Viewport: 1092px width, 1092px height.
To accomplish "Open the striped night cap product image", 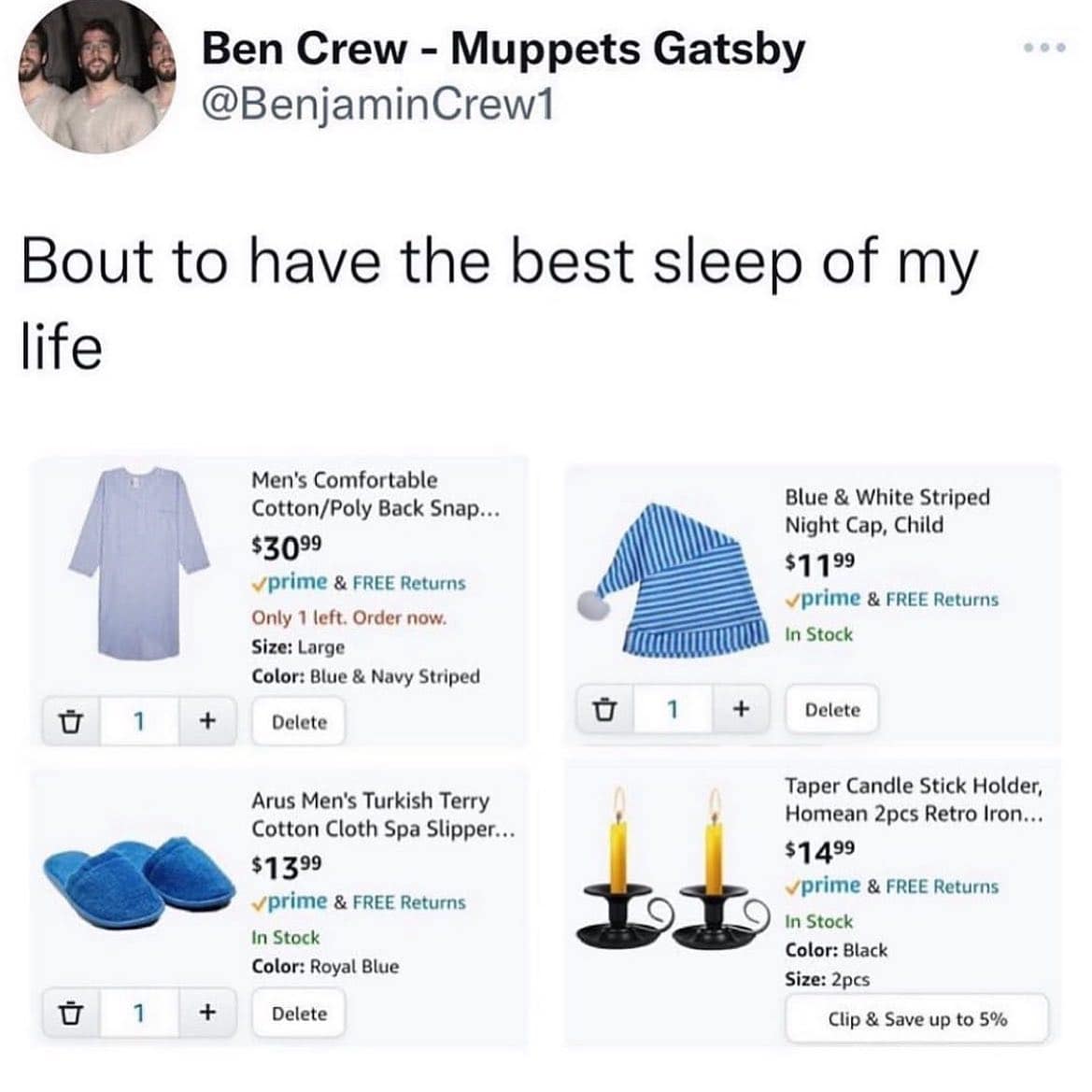I will (x=677, y=579).
